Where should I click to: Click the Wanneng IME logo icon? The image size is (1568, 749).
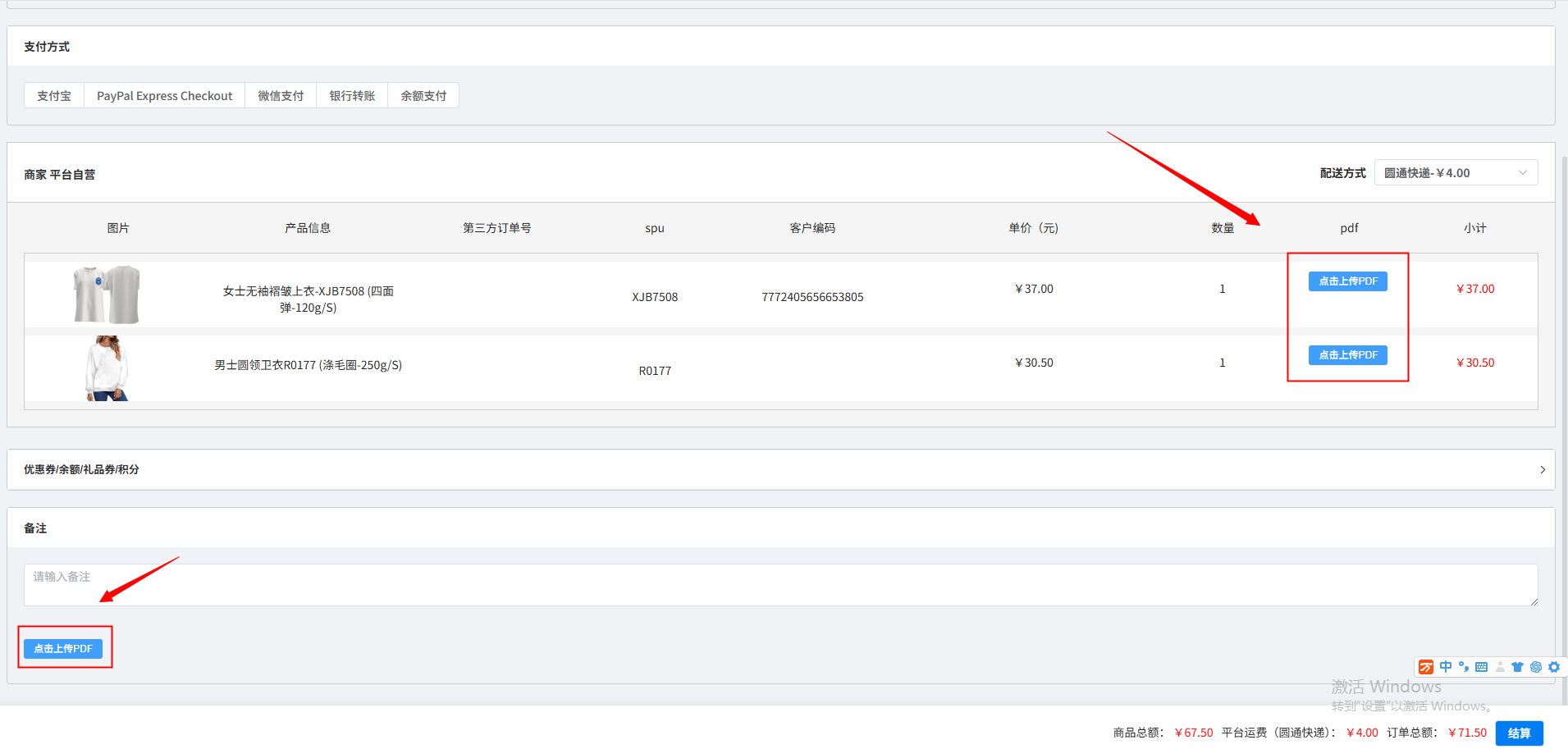1426,667
